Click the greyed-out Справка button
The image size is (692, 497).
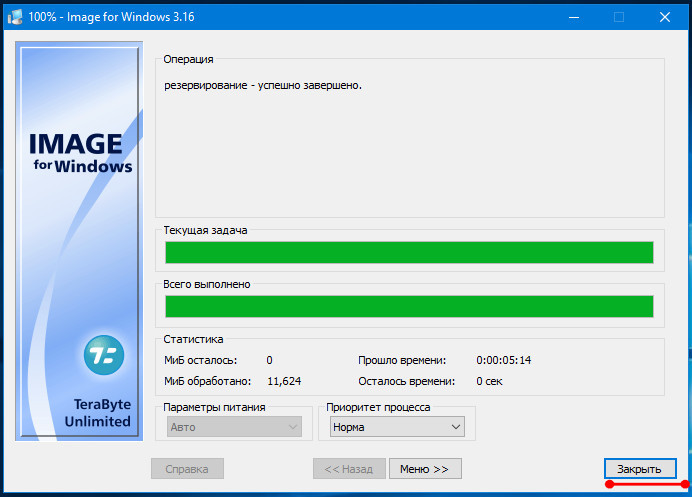point(187,468)
